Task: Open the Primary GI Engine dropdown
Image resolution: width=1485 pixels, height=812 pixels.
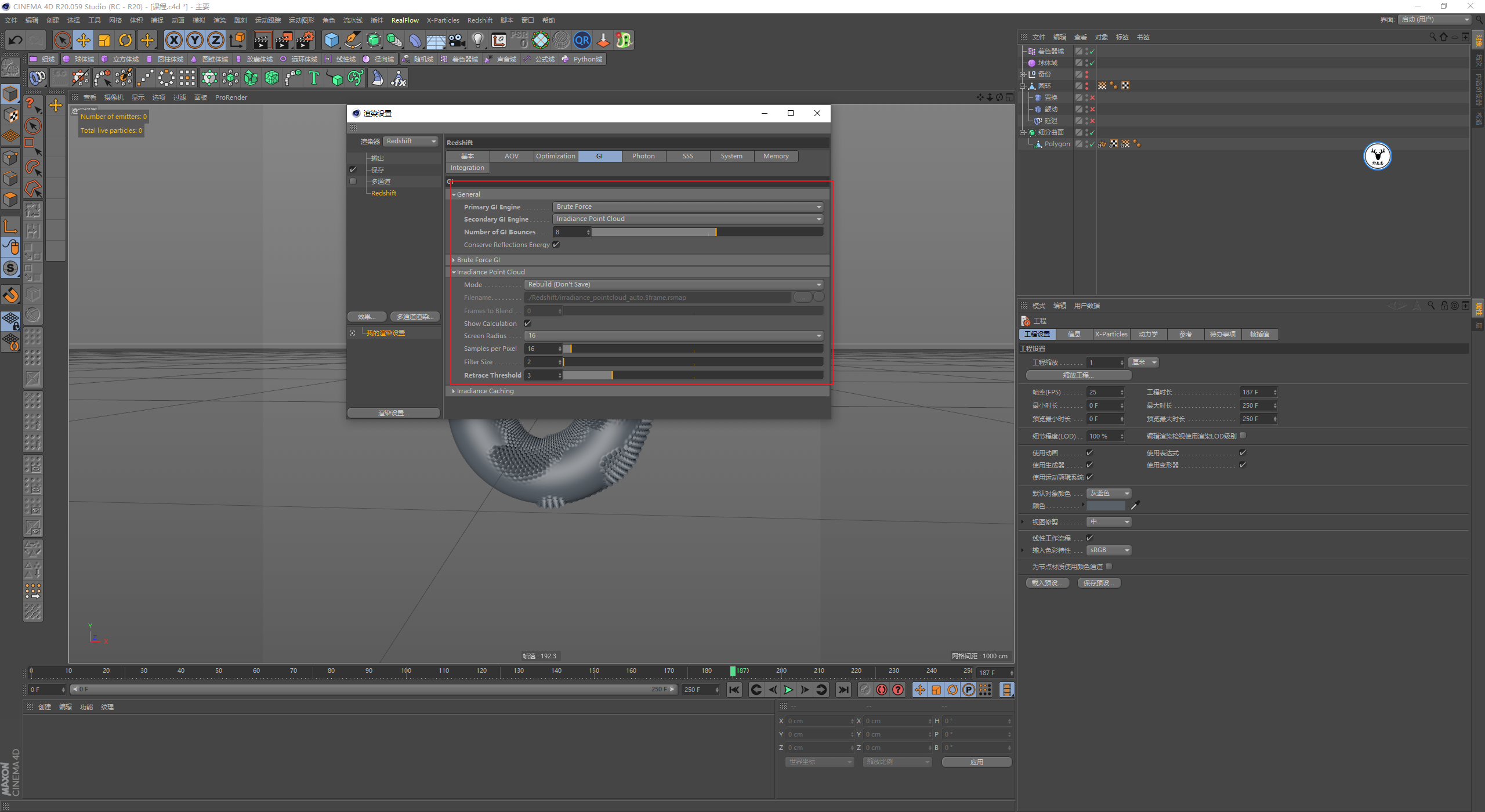Action: [x=688, y=207]
